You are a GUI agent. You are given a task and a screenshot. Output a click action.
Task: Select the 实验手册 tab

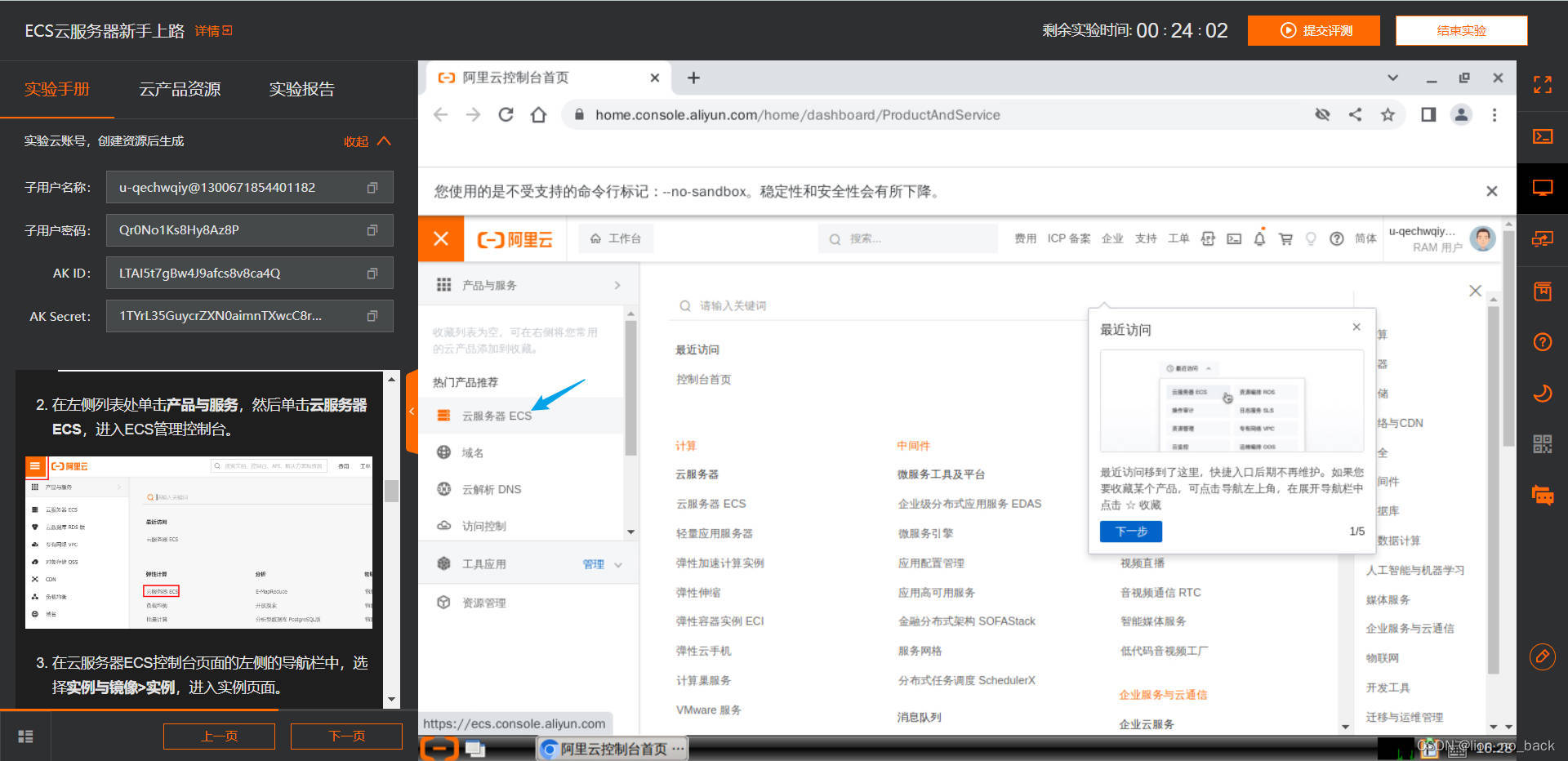57,89
